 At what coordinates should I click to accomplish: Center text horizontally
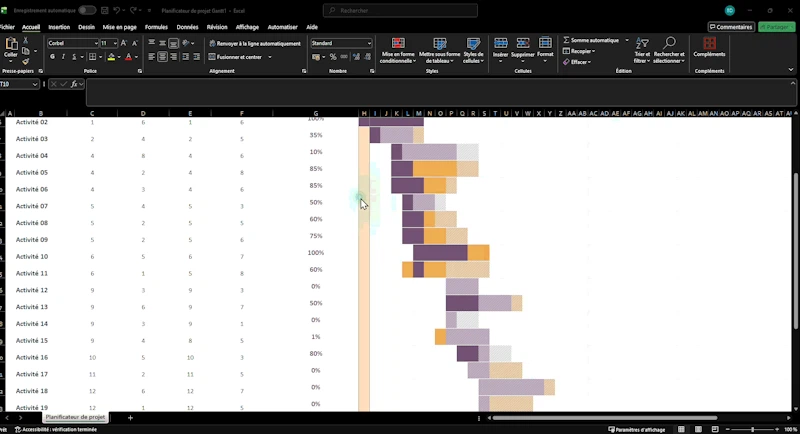(x=162, y=57)
